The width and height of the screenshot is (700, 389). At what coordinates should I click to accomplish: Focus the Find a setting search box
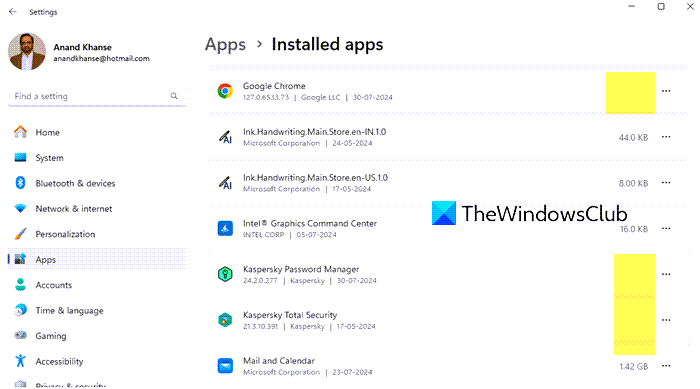97,96
